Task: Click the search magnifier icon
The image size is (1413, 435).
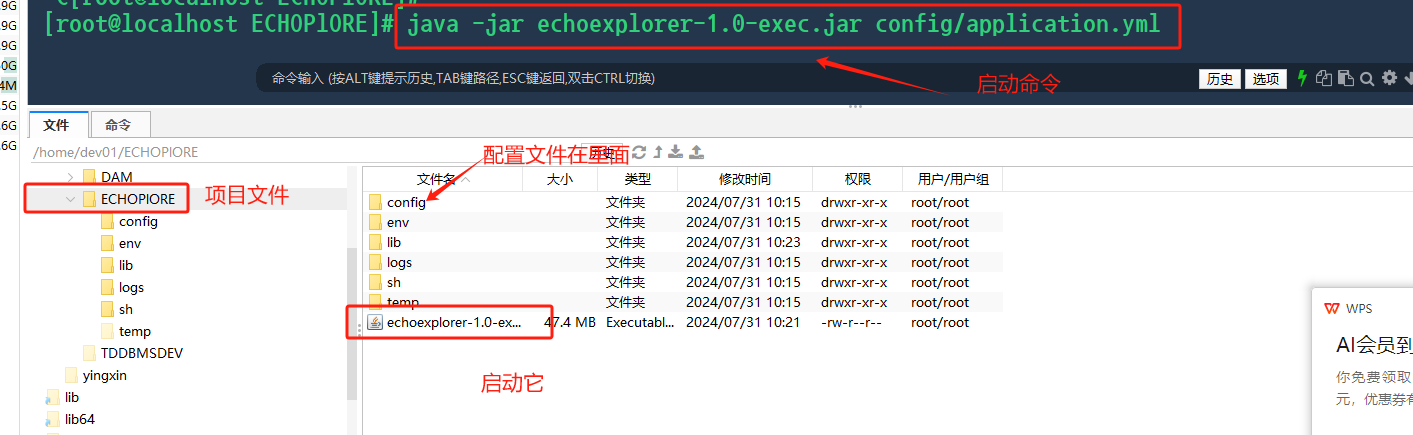Action: tap(1368, 78)
